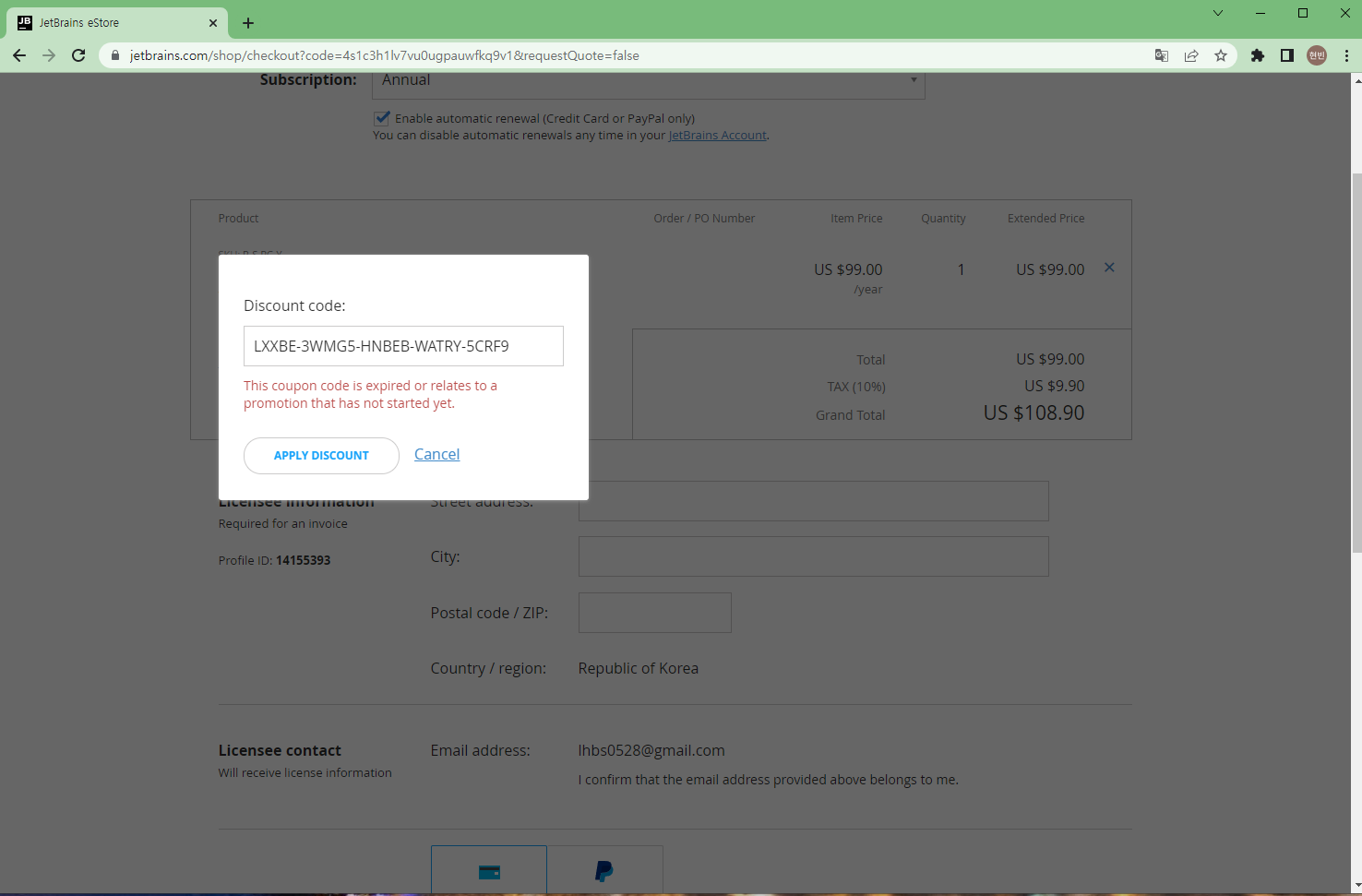Open the tab search chevron
Viewport: 1362px width, 896px height.
coord(1218,13)
